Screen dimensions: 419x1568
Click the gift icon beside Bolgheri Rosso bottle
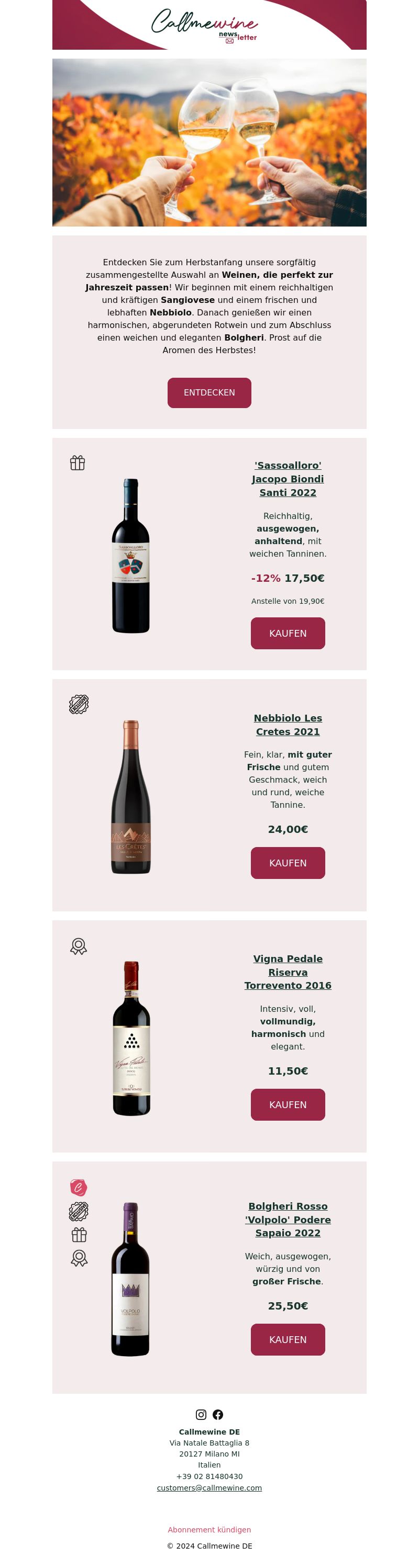(x=79, y=1234)
